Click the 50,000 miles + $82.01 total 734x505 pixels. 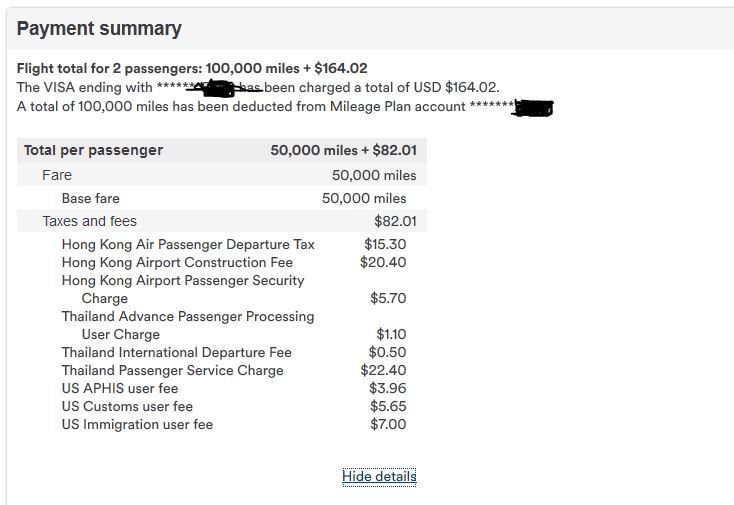tap(343, 150)
